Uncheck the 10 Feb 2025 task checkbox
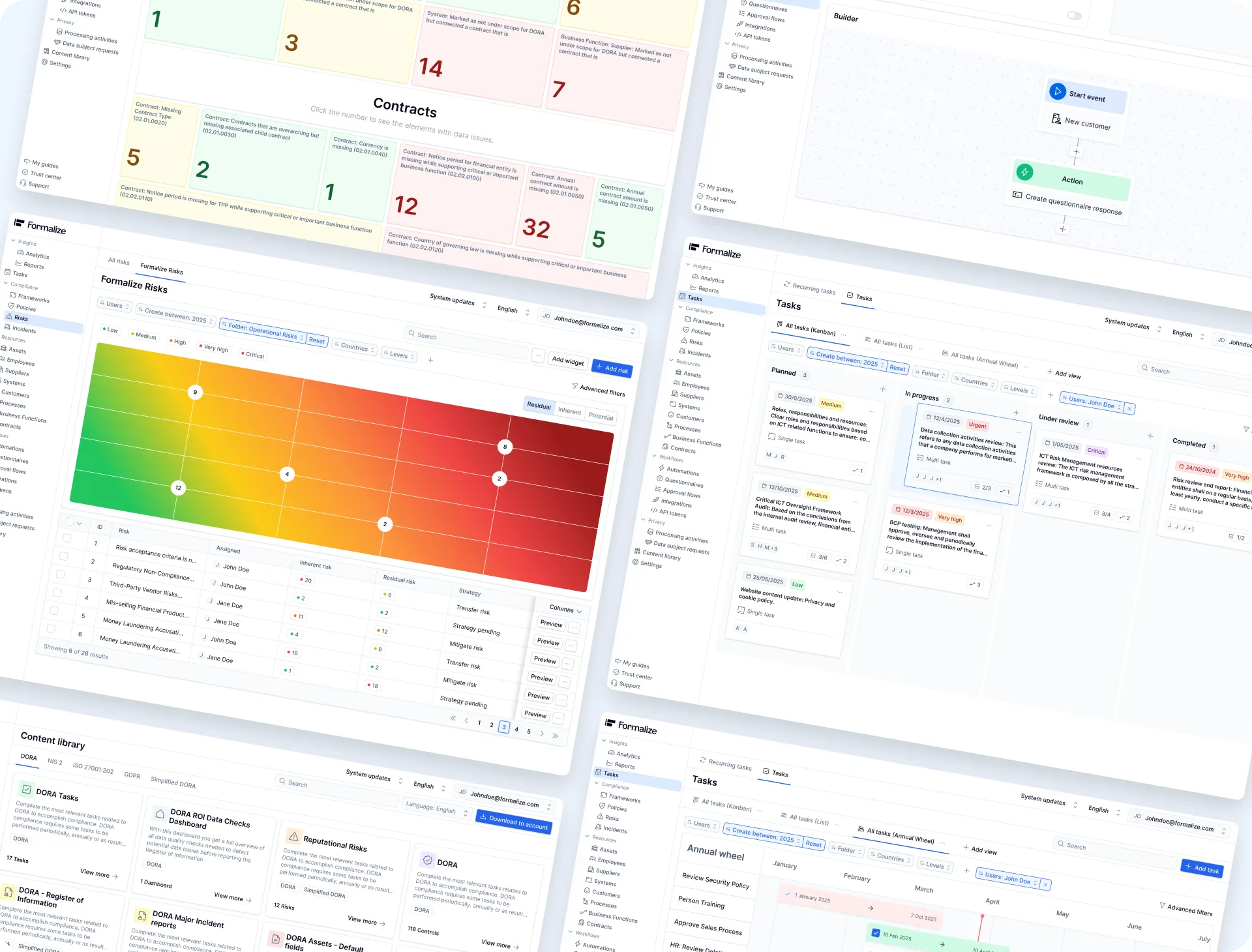The width and height of the screenshot is (1252, 952). [876, 933]
